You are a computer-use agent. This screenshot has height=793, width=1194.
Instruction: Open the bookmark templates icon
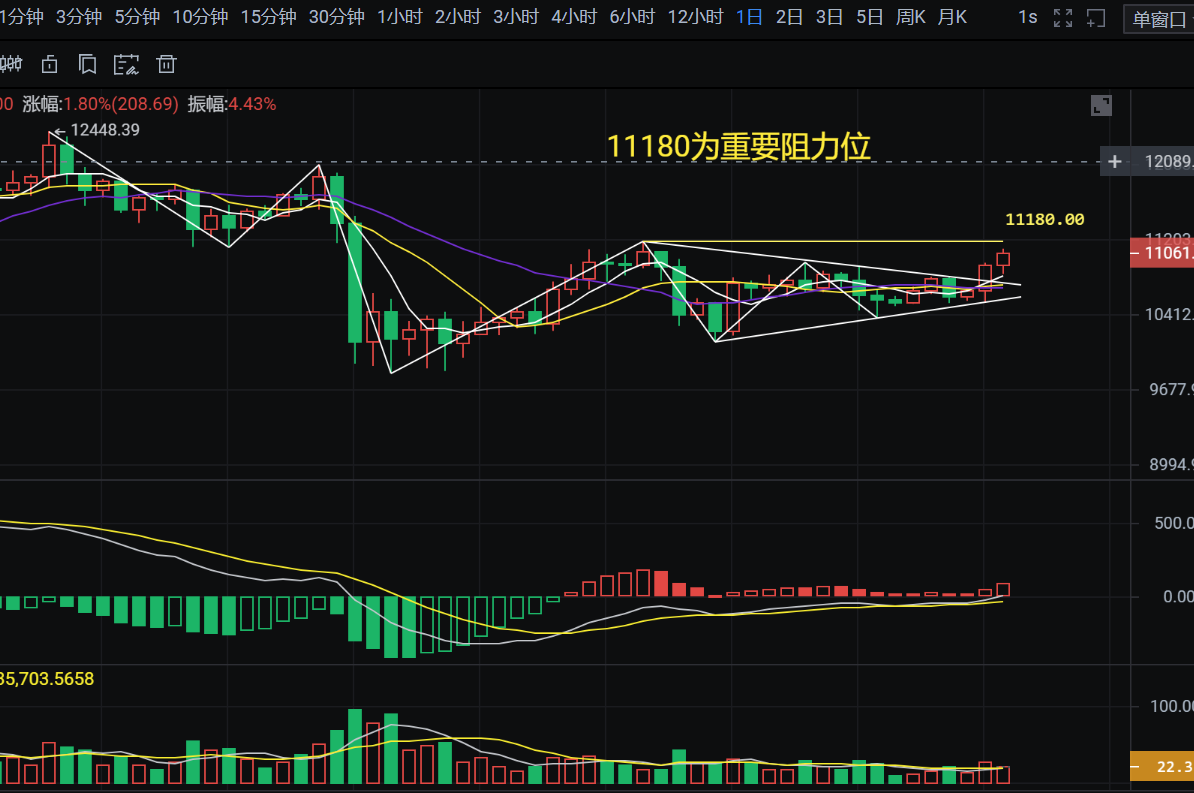click(x=88, y=65)
